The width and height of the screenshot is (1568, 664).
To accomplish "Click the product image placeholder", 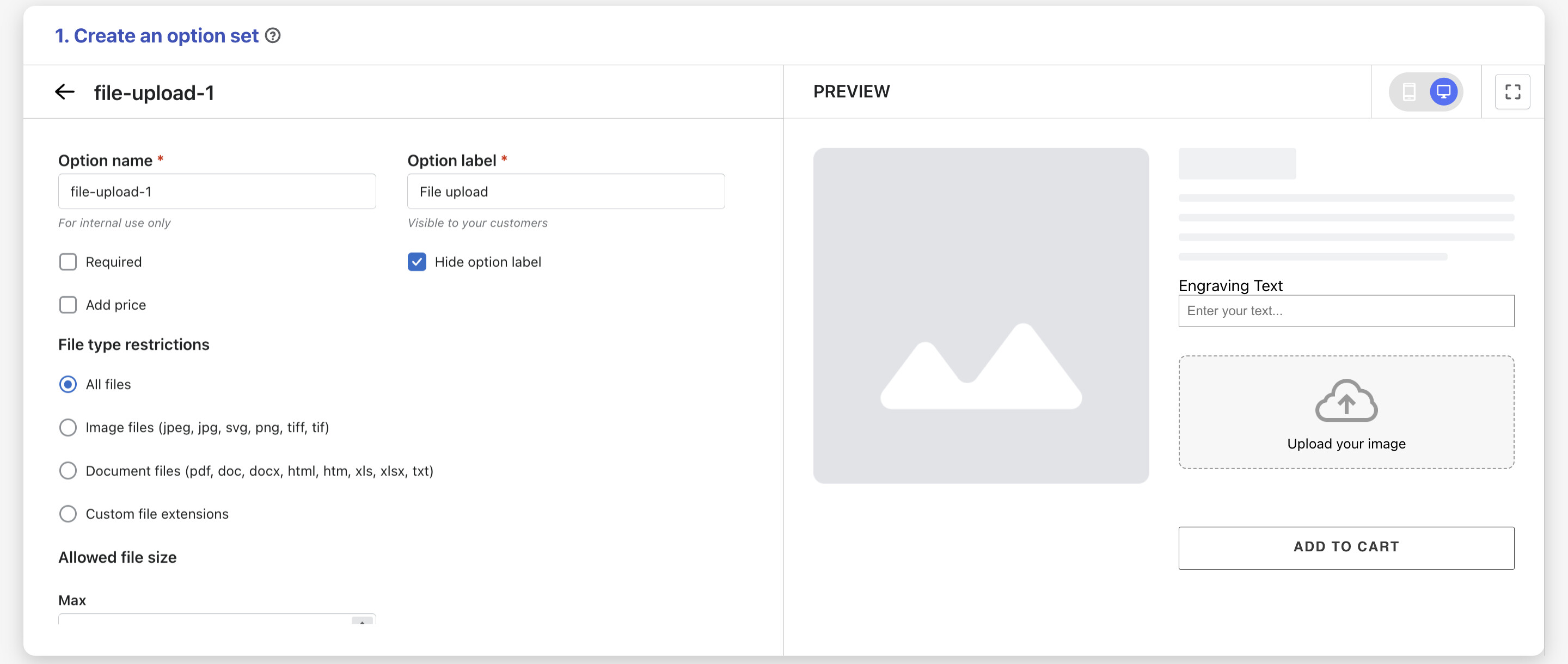I will pyautogui.click(x=981, y=315).
